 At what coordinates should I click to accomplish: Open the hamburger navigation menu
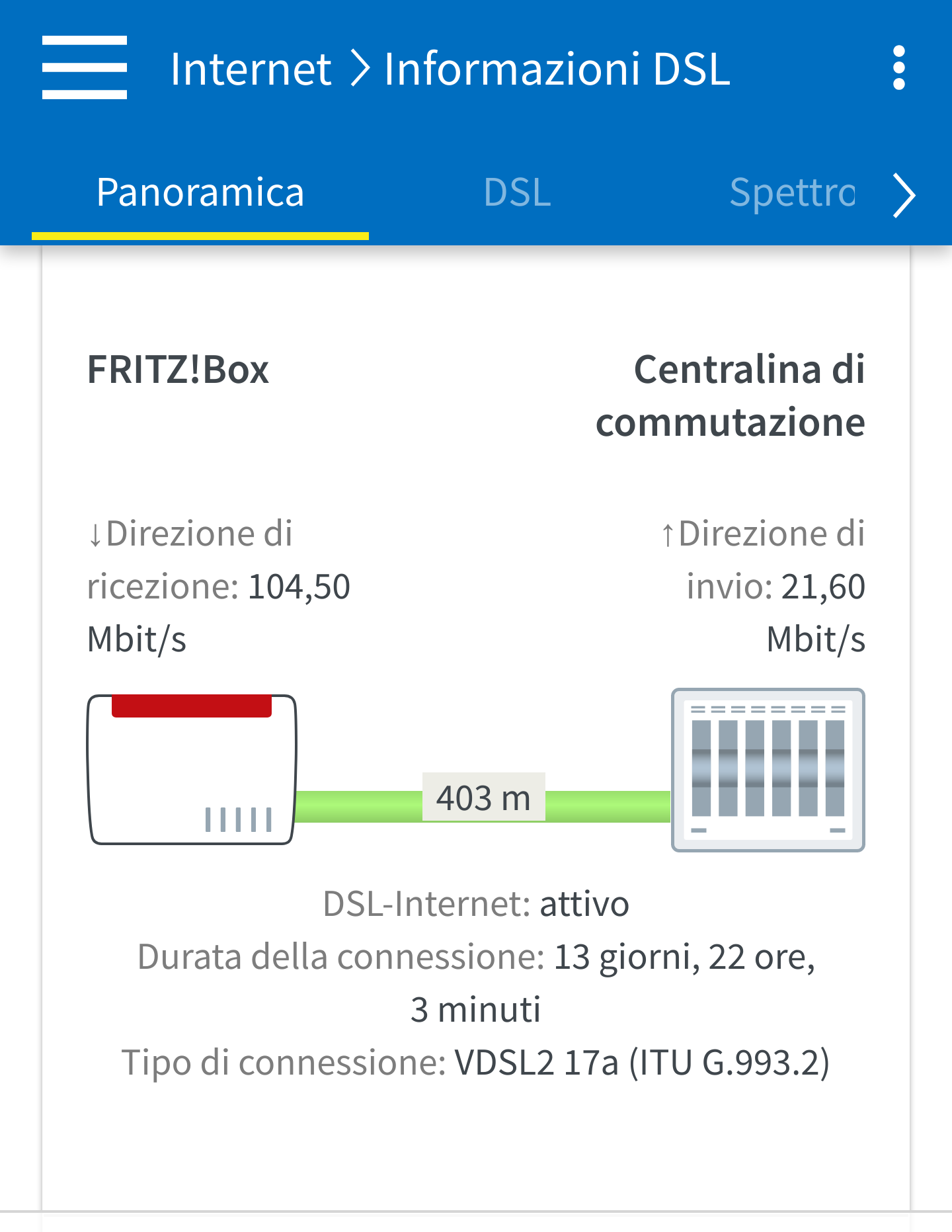coord(84,67)
